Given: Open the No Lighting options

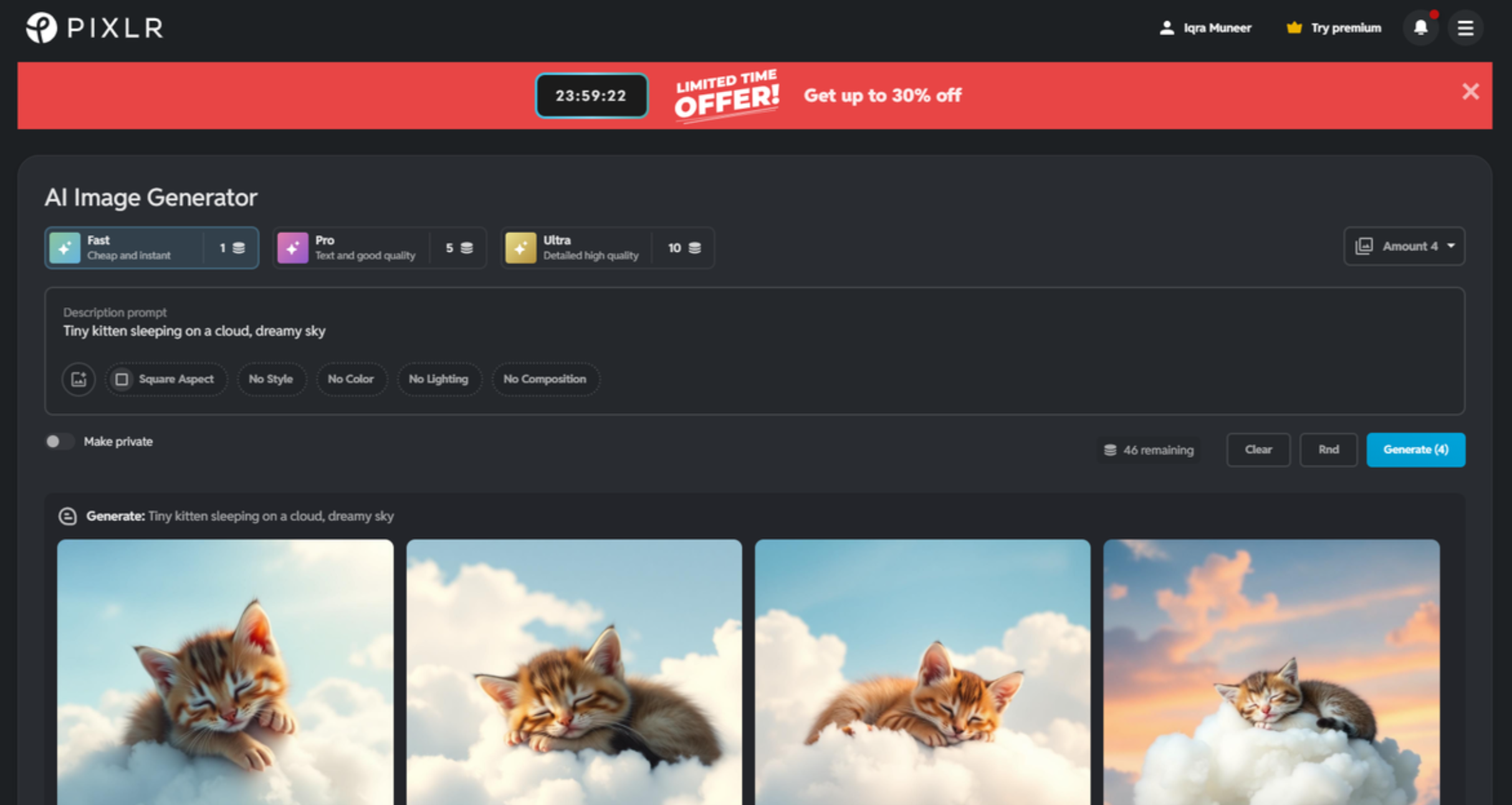Looking at the screenshot, I should 439,379.
